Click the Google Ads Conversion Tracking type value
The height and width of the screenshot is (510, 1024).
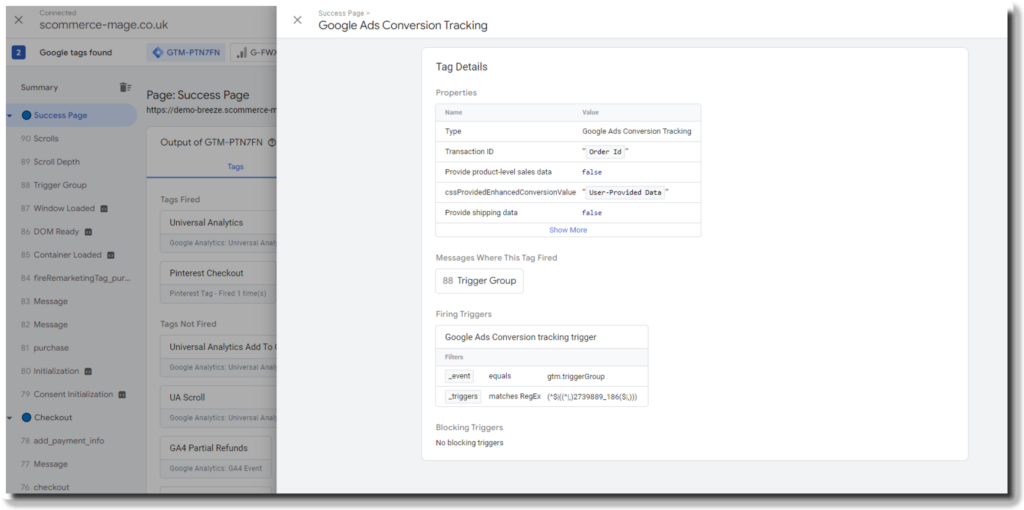(x=637, y=131)
